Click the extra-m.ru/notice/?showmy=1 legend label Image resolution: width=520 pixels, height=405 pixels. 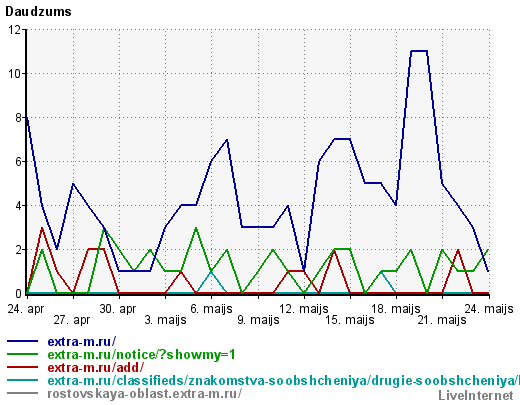141,355
